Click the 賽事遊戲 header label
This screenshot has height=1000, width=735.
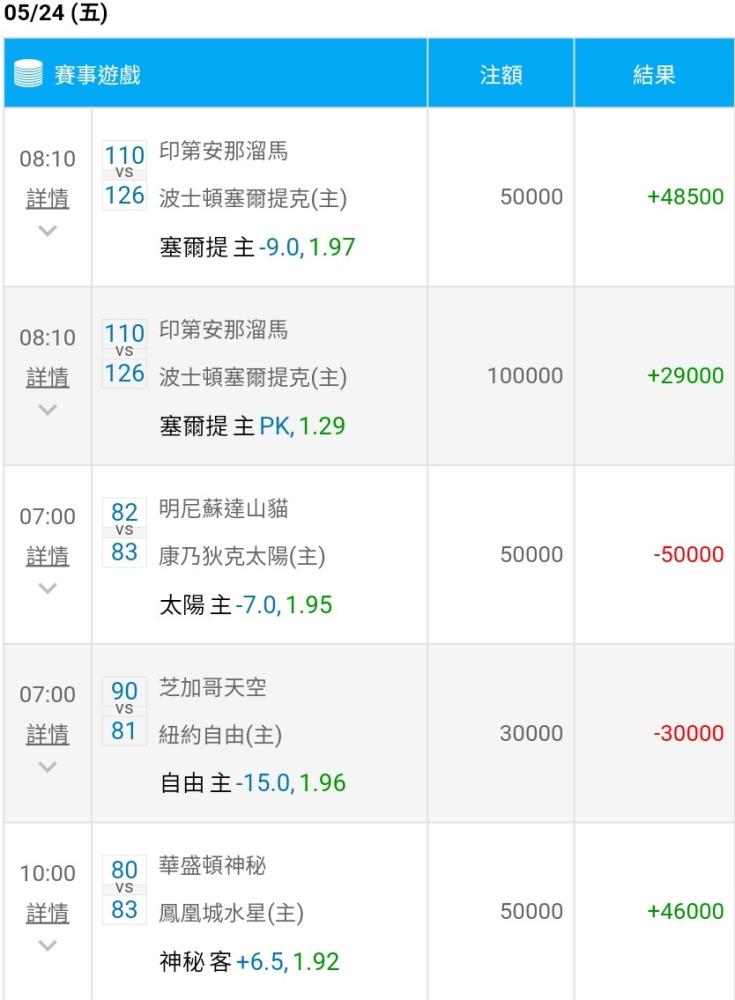(x=97, y=75)
